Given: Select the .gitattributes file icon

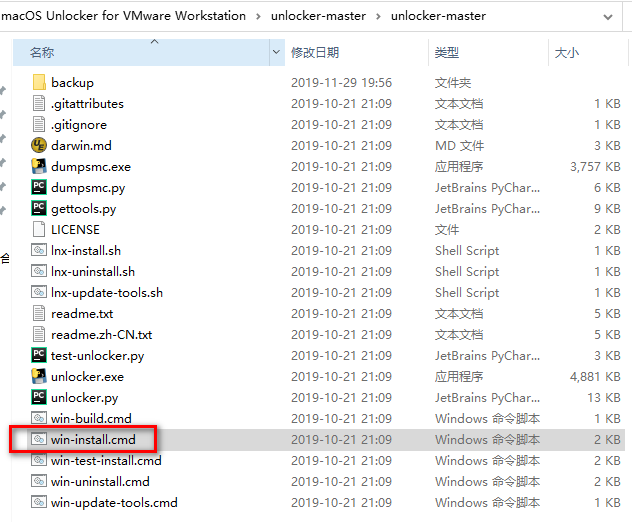Looking at the screenshot, I should [x=39, y=103].
